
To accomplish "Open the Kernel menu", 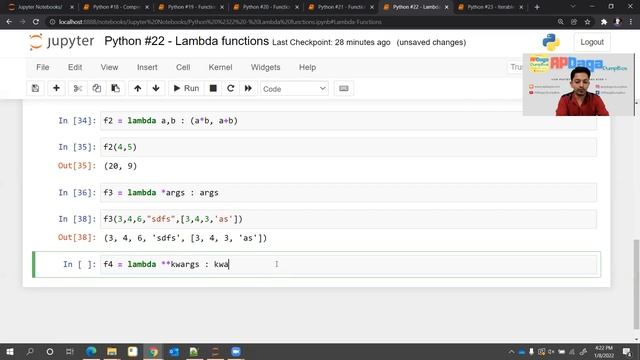I will tap(220, 67).
